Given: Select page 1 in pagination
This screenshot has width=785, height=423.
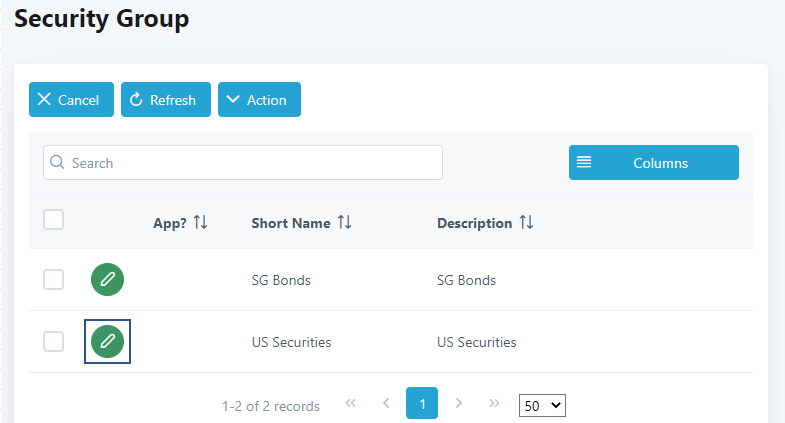Looking at the screenshot, I should (x=422, y=404).
